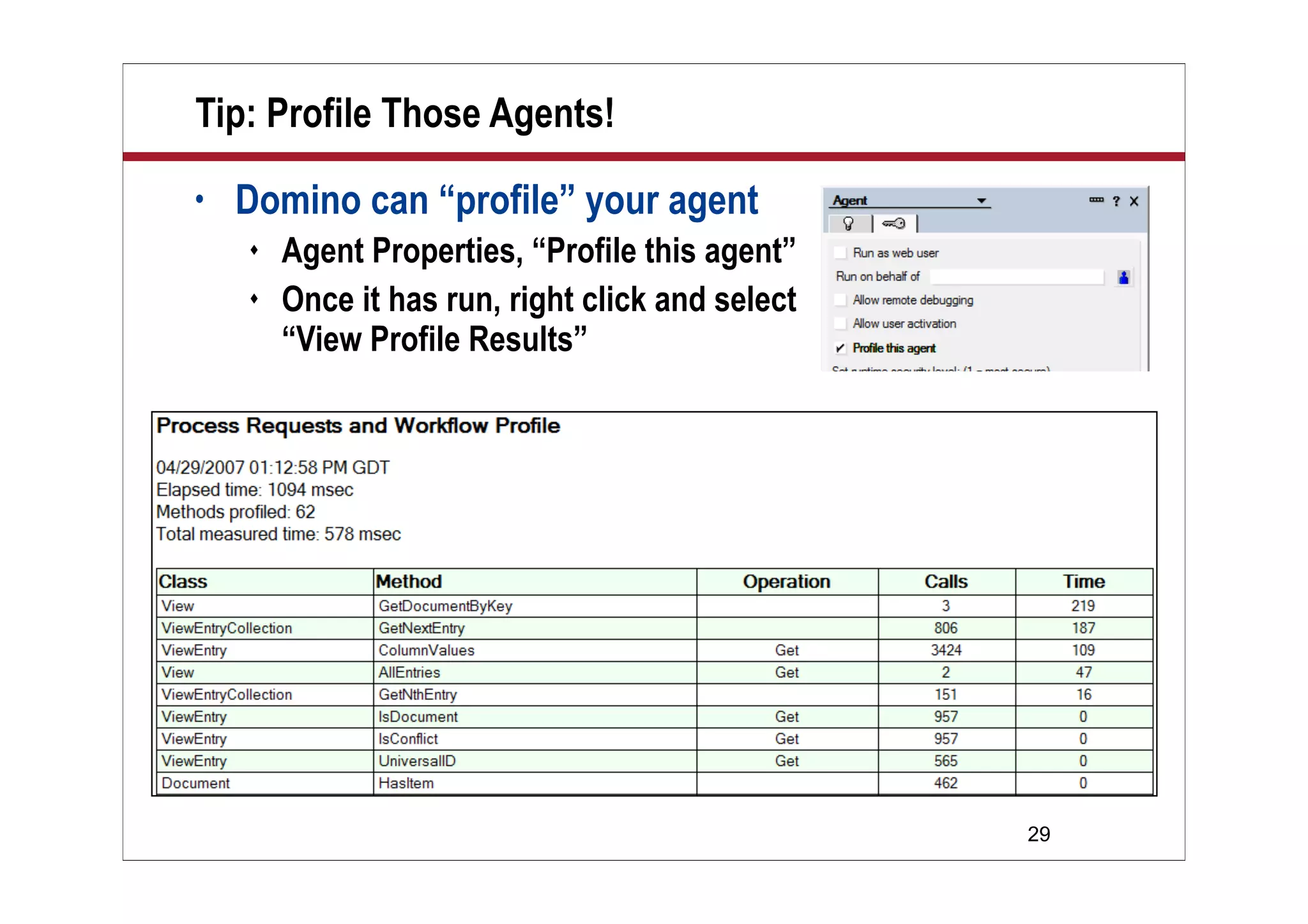Click the 3424 calls value
Viewport: 1308px width, 924px height.
click(x=946, y=651)
